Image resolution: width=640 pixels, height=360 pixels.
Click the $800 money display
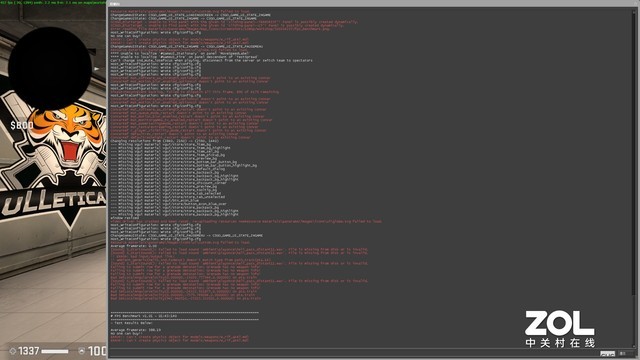click(22, 125)
